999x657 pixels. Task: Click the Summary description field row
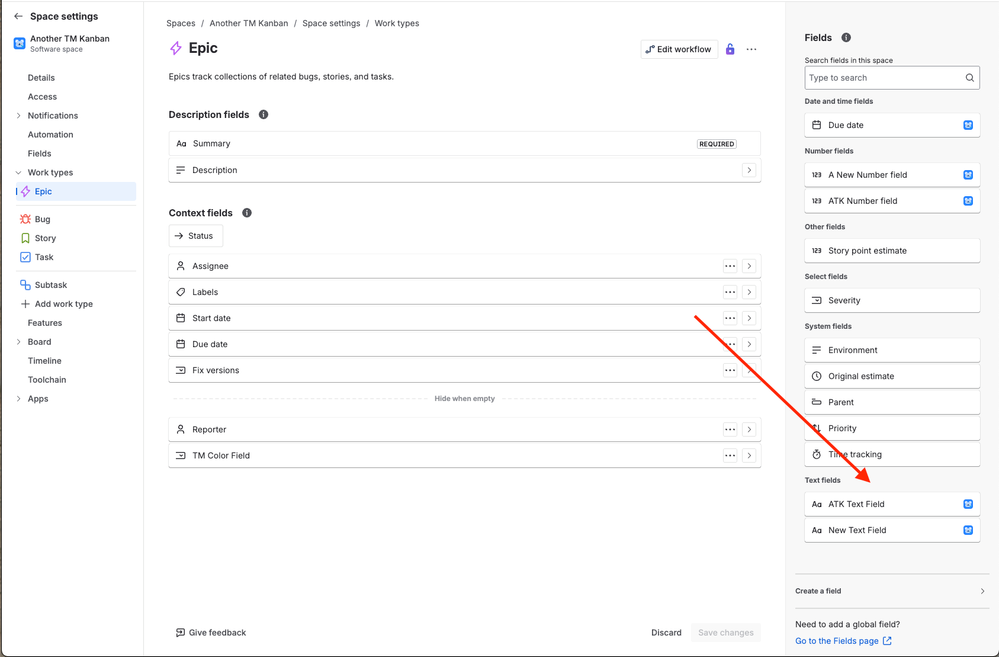point(464,143)
